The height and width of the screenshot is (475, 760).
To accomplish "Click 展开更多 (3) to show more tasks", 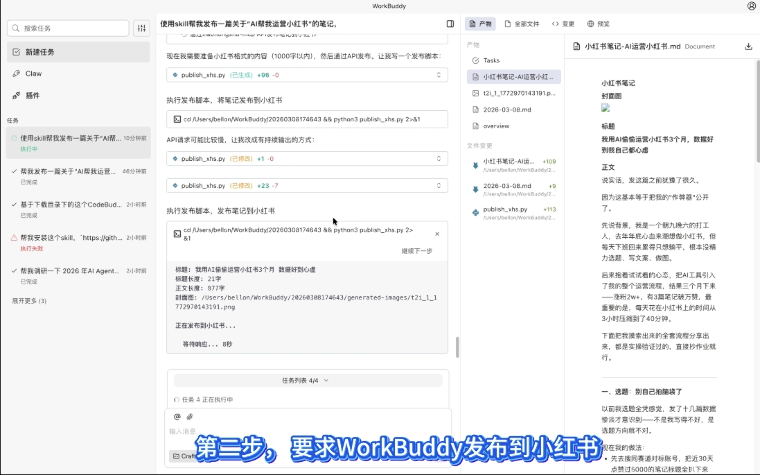I will point(29,301).
